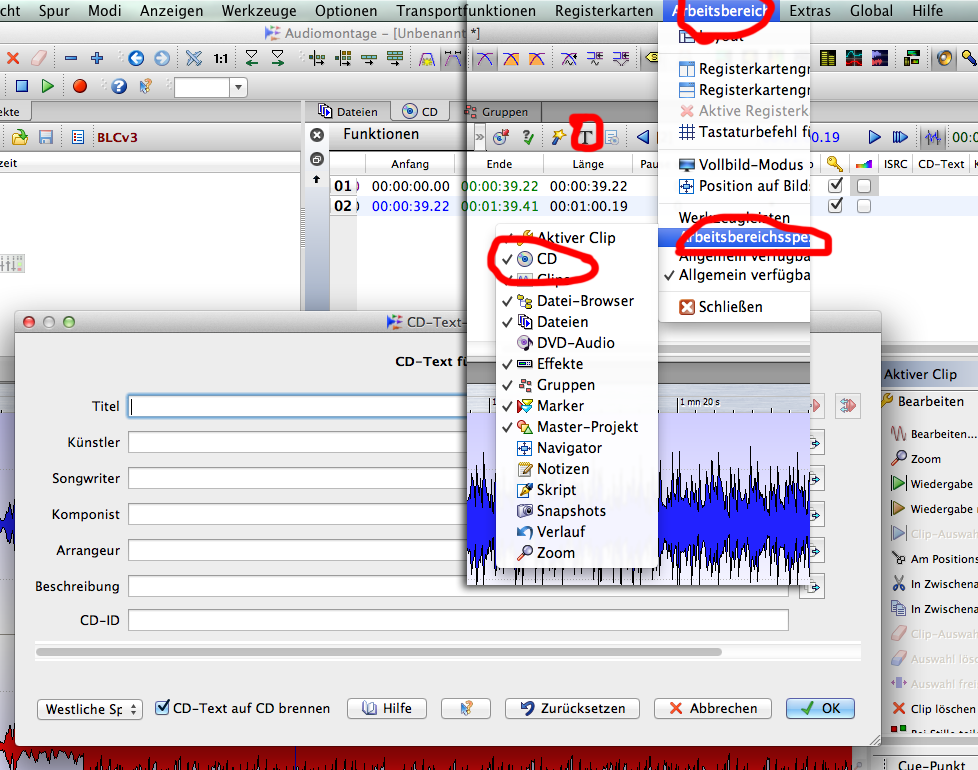Screen dimensions: 978x770
Task: Click the blue plus zoom-in icon
Action: [x=97, y=59]
